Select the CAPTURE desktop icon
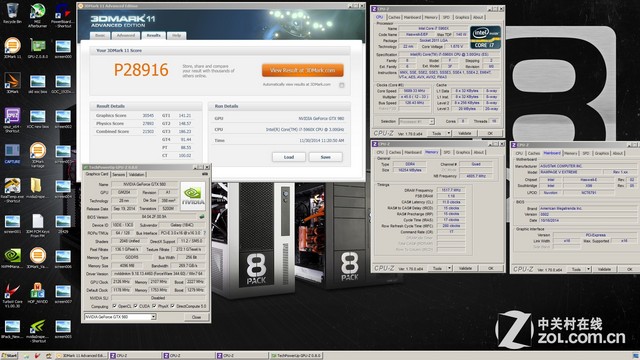 click(x=12, y=153)
